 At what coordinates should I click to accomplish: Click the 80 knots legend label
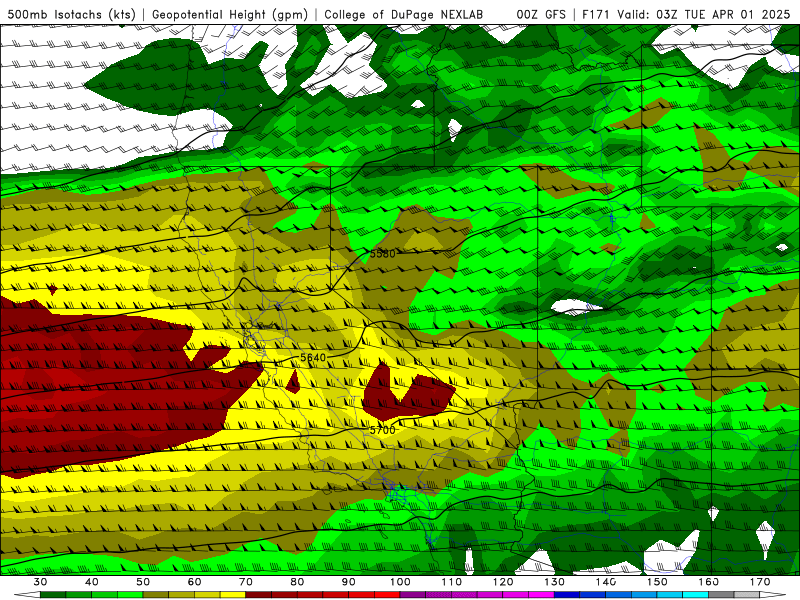click(x=297, y=582)
